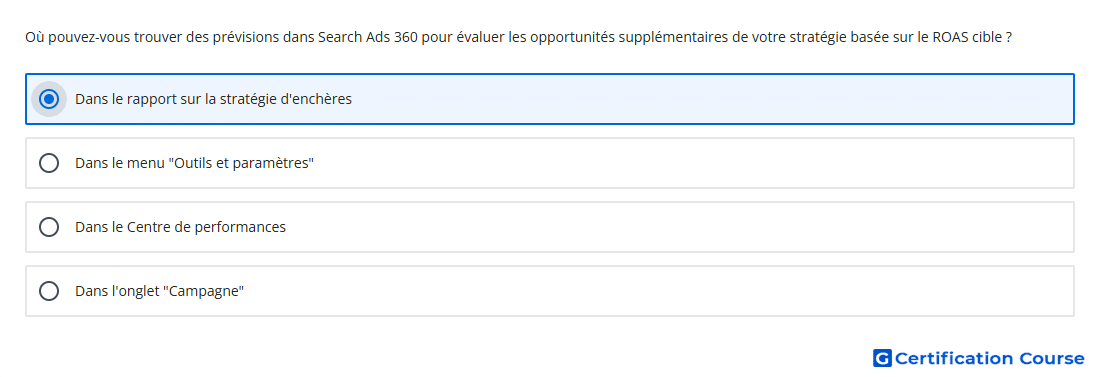Image resolution: width=1100 pixels, height=377 pixels.
Task: Select the "Outils et paramètres" radio button
Action: click(x=49, y=163)
